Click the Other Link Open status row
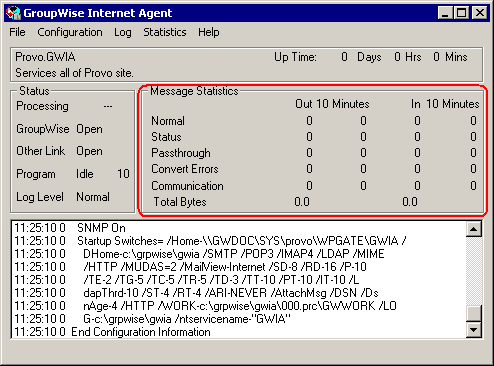The height and width of the screenshot is (366, 494). pyautogui.click(x=59, y=151)
